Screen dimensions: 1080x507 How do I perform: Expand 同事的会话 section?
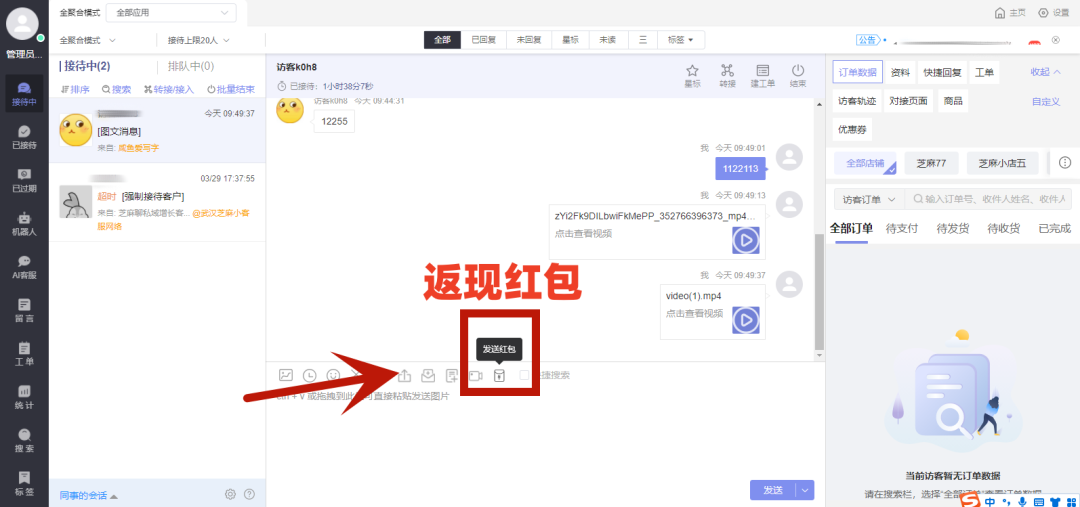point(87,495)
